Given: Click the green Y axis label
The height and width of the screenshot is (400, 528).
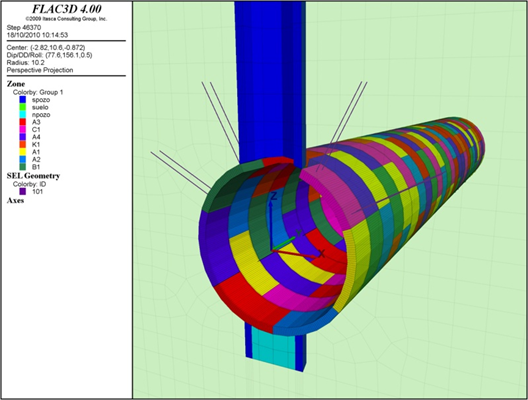Looking at the screenshot, I should click(x=299, y=232).
